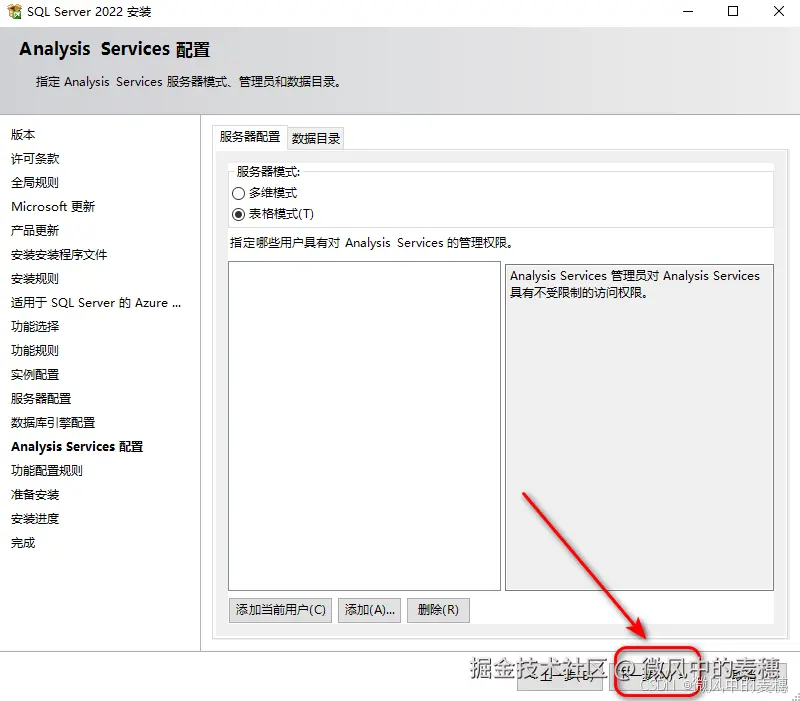Click the bold Analysis Services 配置 sidebar step
Image resolution: width=800 pixels, height=701 pixels.
point(77,446)
